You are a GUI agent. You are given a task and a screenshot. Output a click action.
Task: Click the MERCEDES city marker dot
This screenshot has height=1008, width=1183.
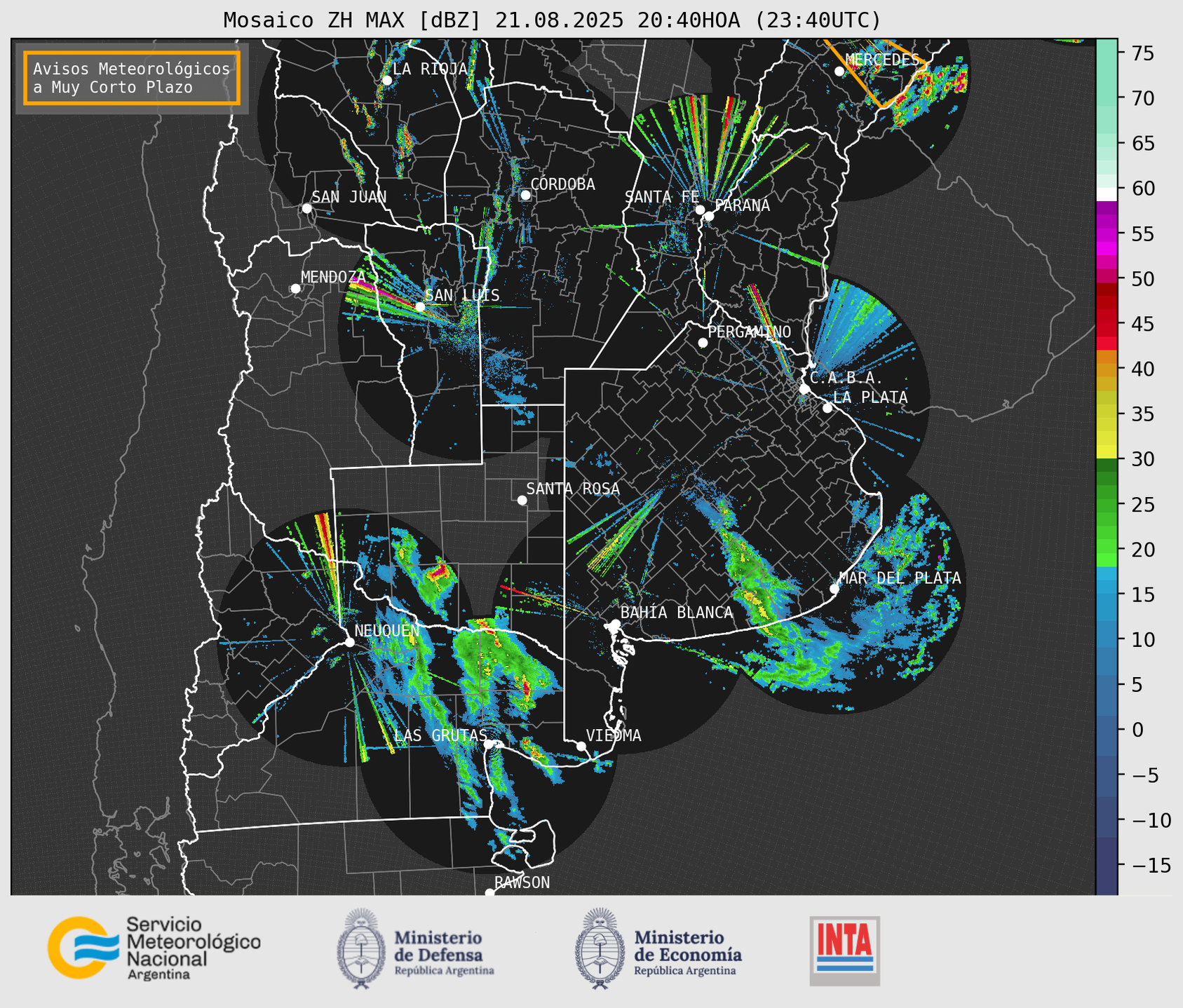point(839,71)
